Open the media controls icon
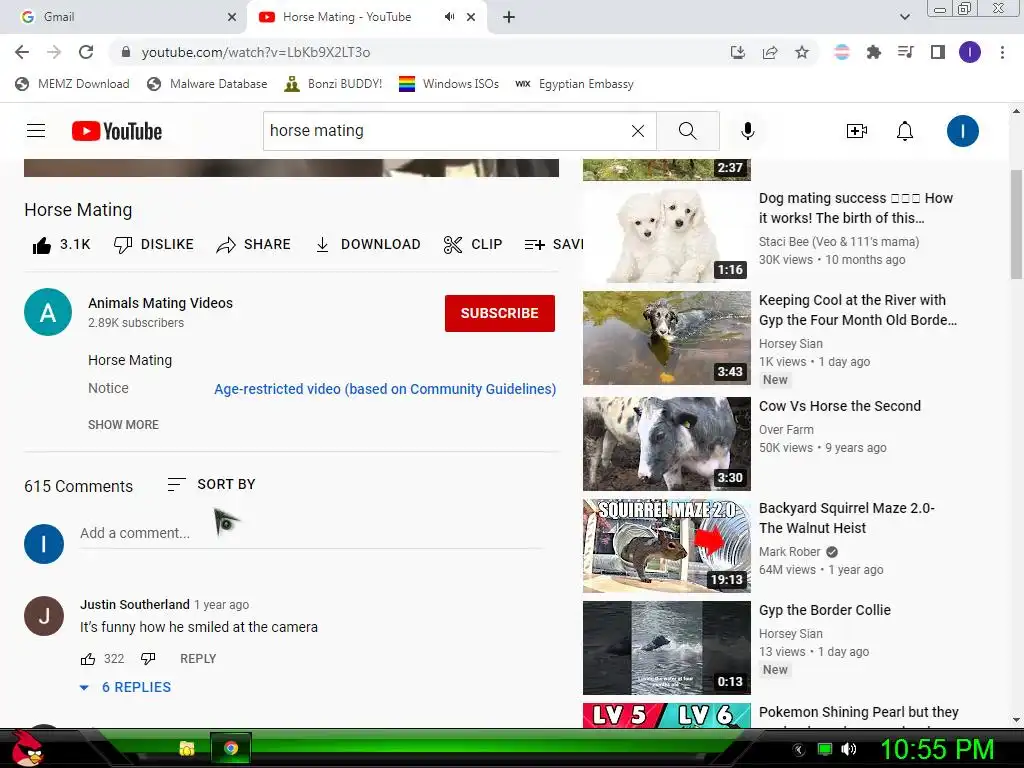The width and height of the screenshot is (1024, 768). tap(906, 52)
